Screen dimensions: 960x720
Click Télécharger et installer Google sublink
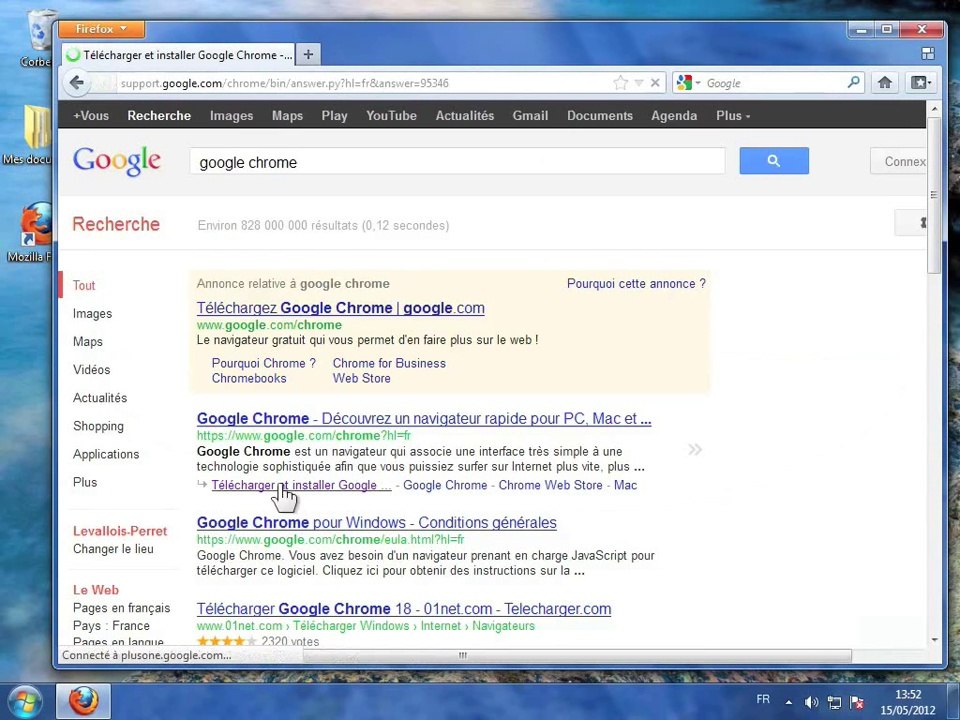(x=301, y=485)
